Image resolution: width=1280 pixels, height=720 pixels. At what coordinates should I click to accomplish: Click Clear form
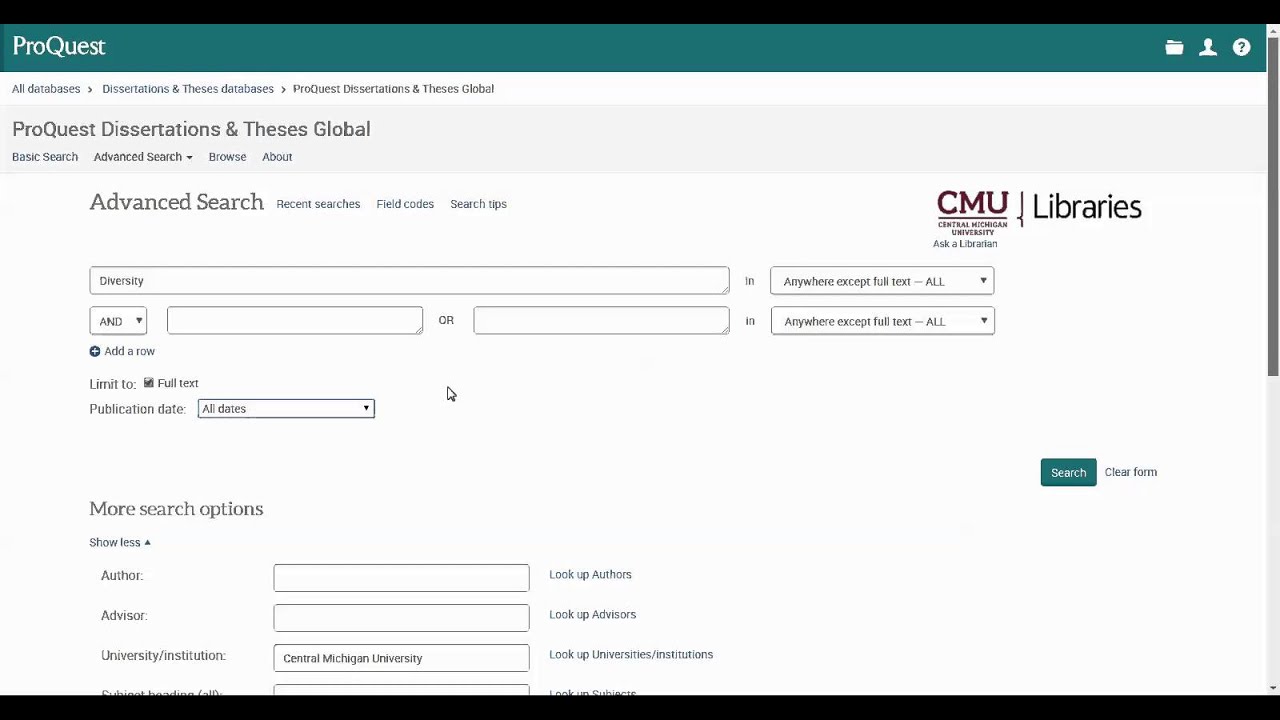click(x=1131, y=472)
